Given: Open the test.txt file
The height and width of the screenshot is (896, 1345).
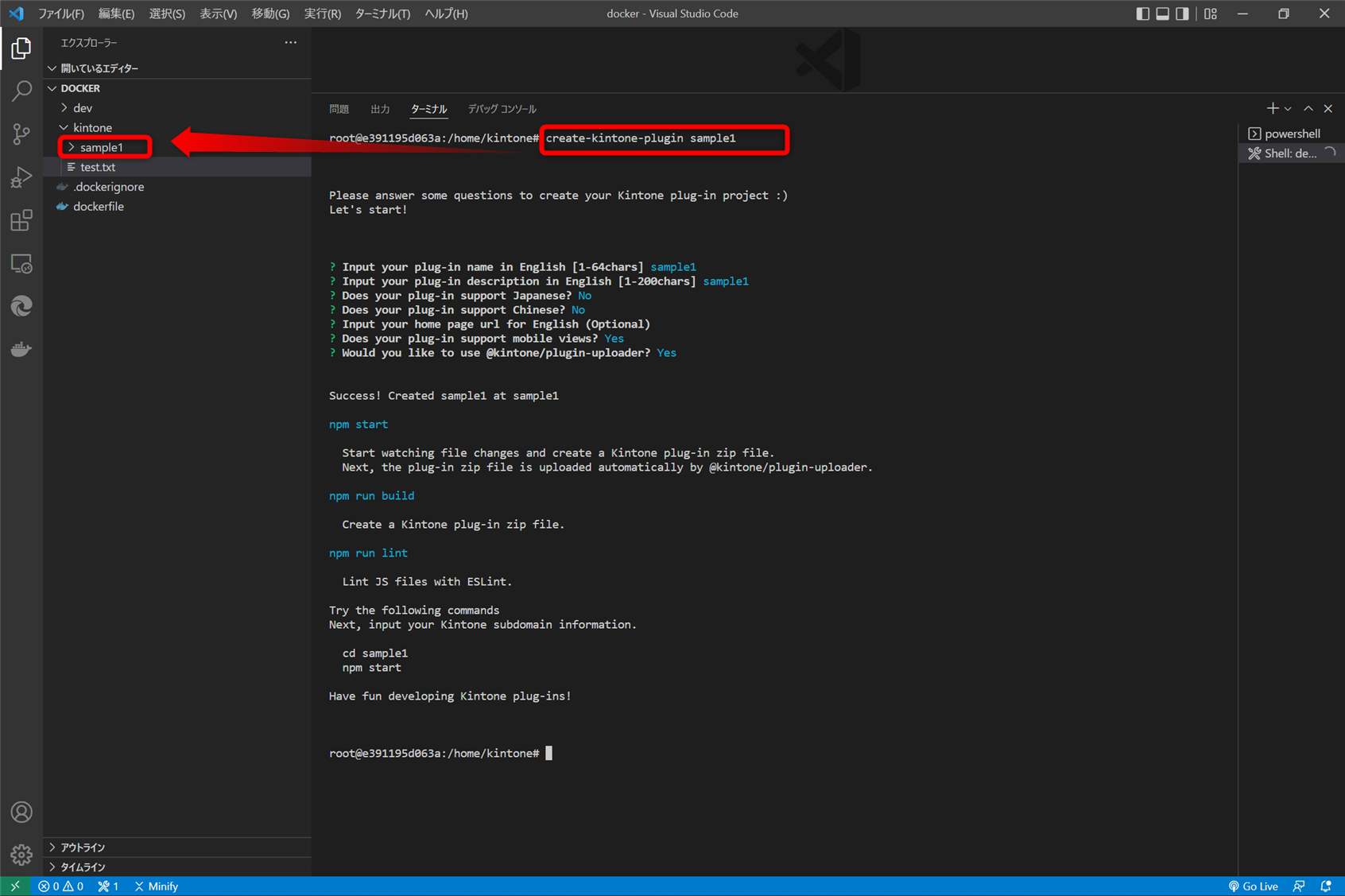Looking at the screenshot, I should pyautogui.click(x=177, y=167).
